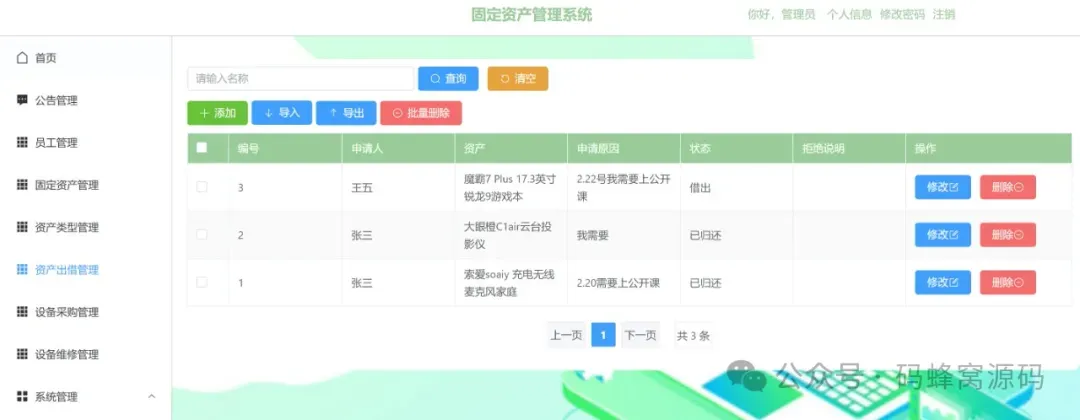
Task: Click the grid icon beside 固定资产管理
Action: pyautogui.click(x=22, y=185)
